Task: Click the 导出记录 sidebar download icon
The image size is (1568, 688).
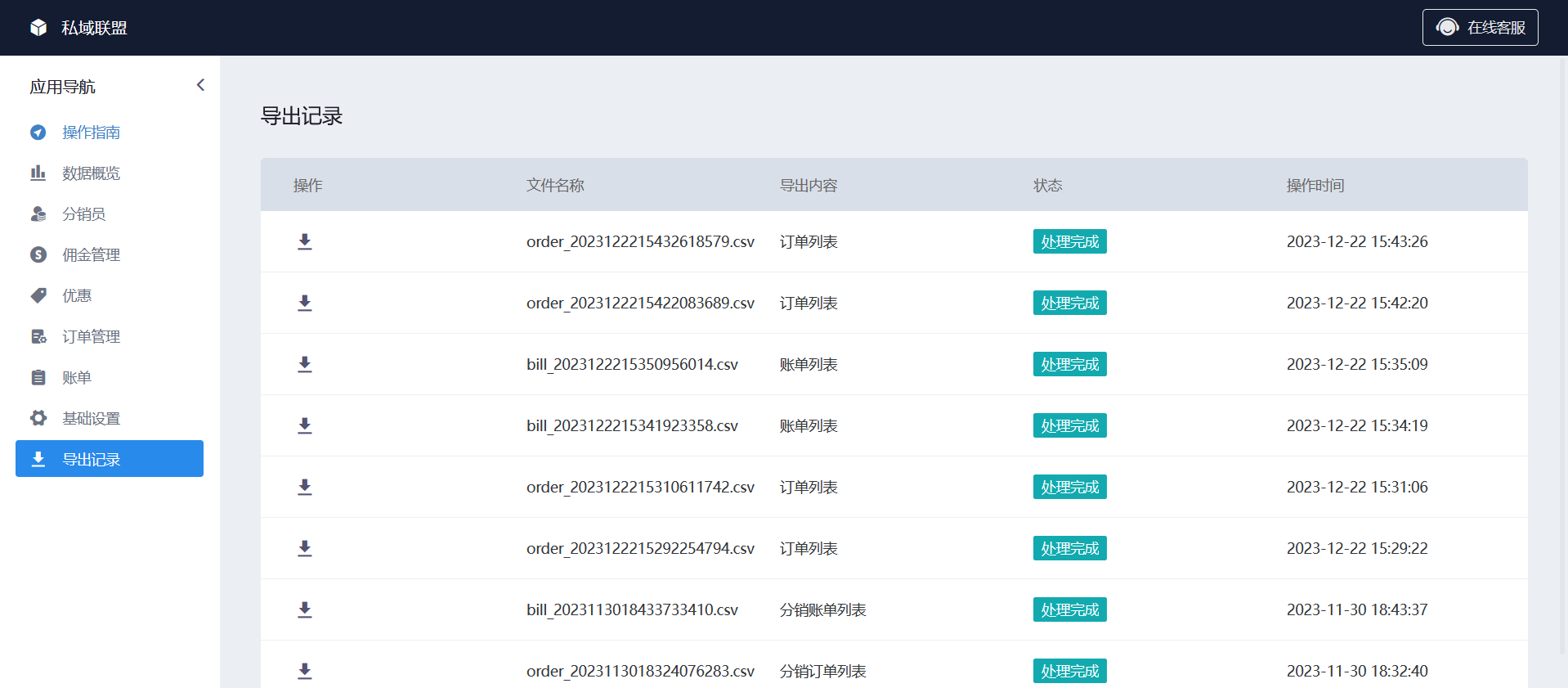Action: tap(38, 459)
